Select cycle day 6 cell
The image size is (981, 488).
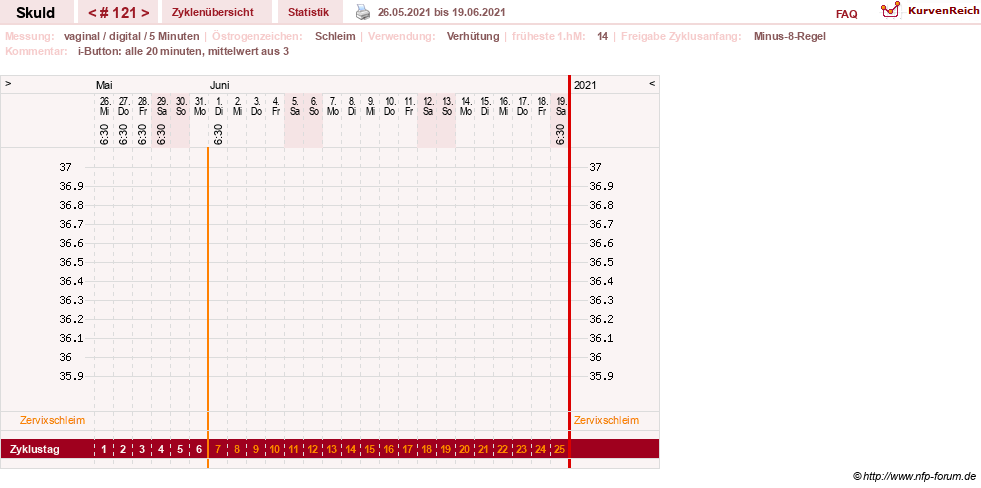(199, 449)
